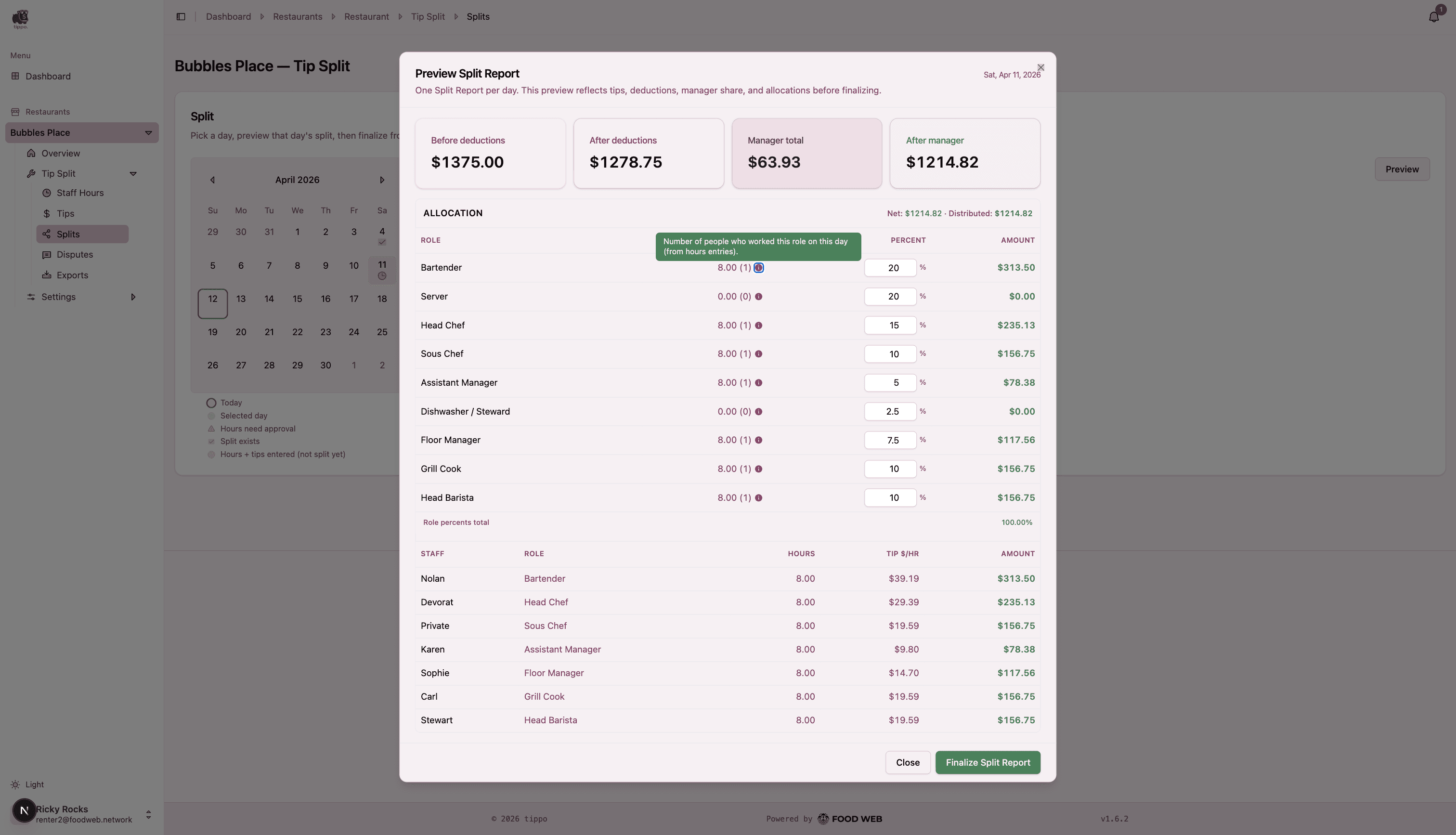The height and width of the screenshot is (835, 1456).
Task: Open the user account switcher arrows
Action: click(148, 814)
